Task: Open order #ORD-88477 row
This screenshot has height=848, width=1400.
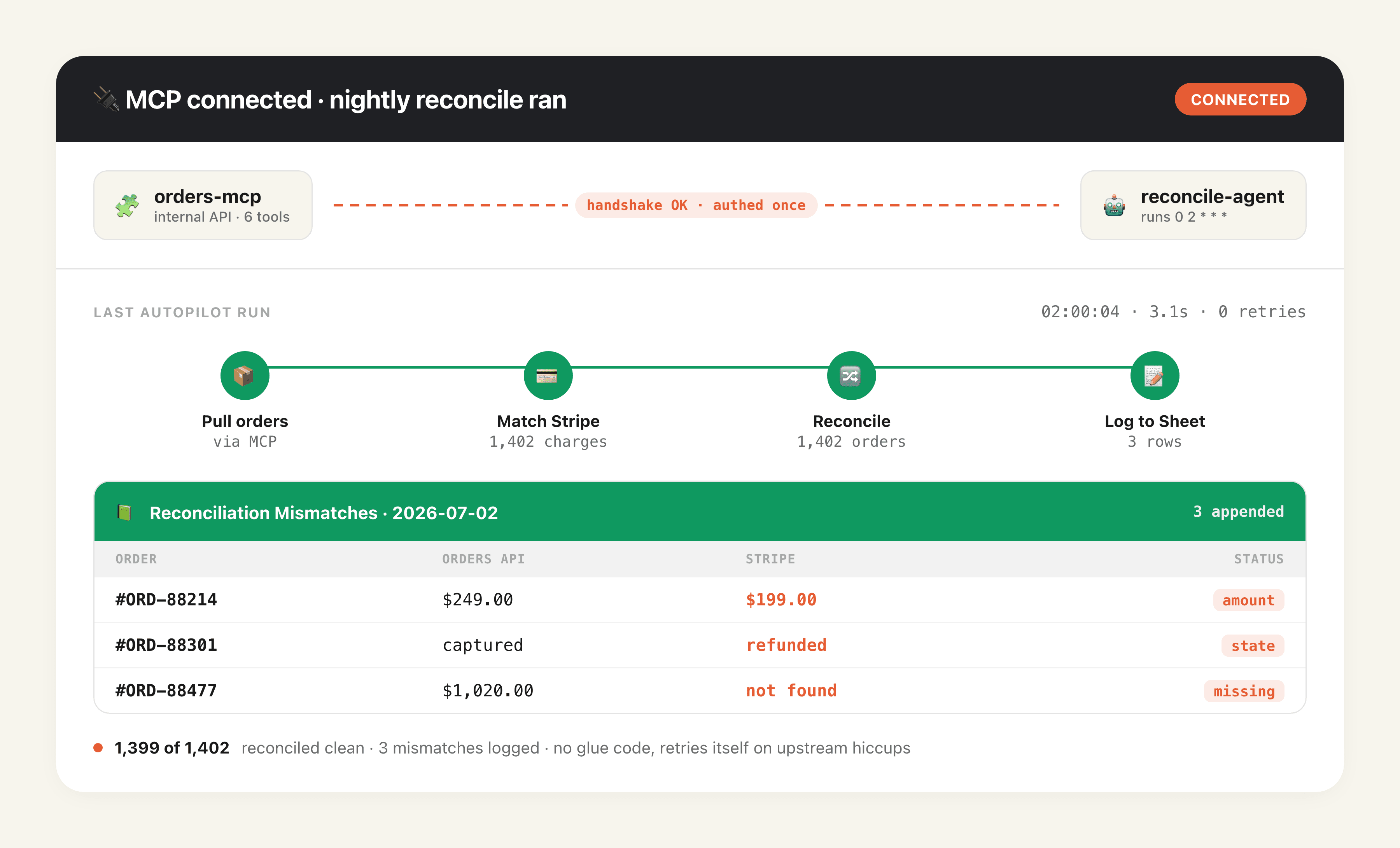Action: click(x=700, y=691)
